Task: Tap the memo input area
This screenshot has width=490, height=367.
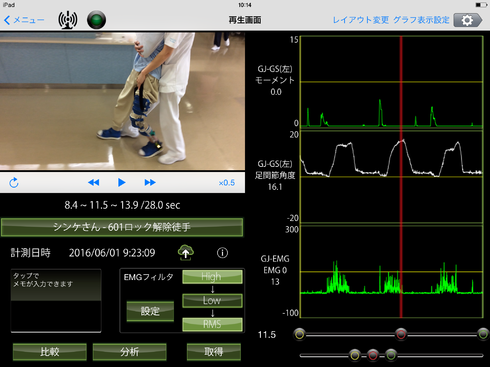Action: (x=56, y=301)
